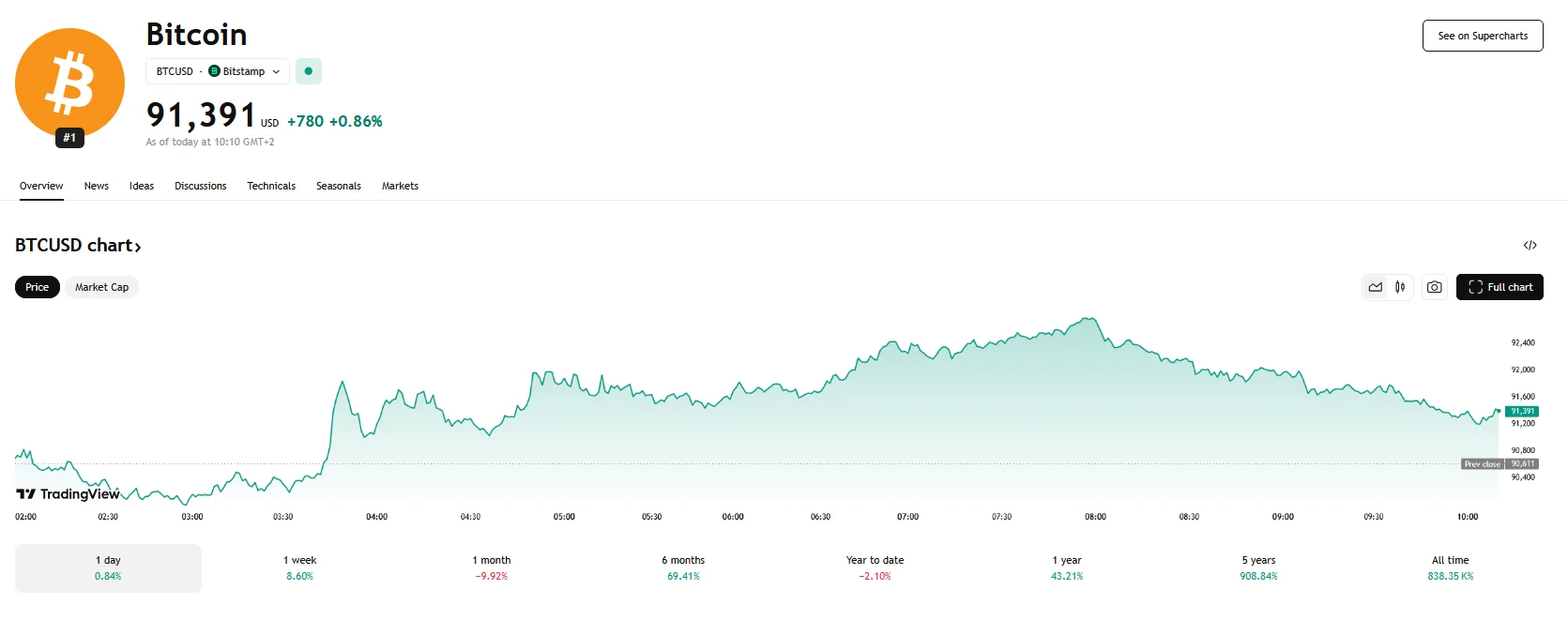Switch chart to area style
The height and width of the screenshot is (620, 1568).
point(1376,287)
